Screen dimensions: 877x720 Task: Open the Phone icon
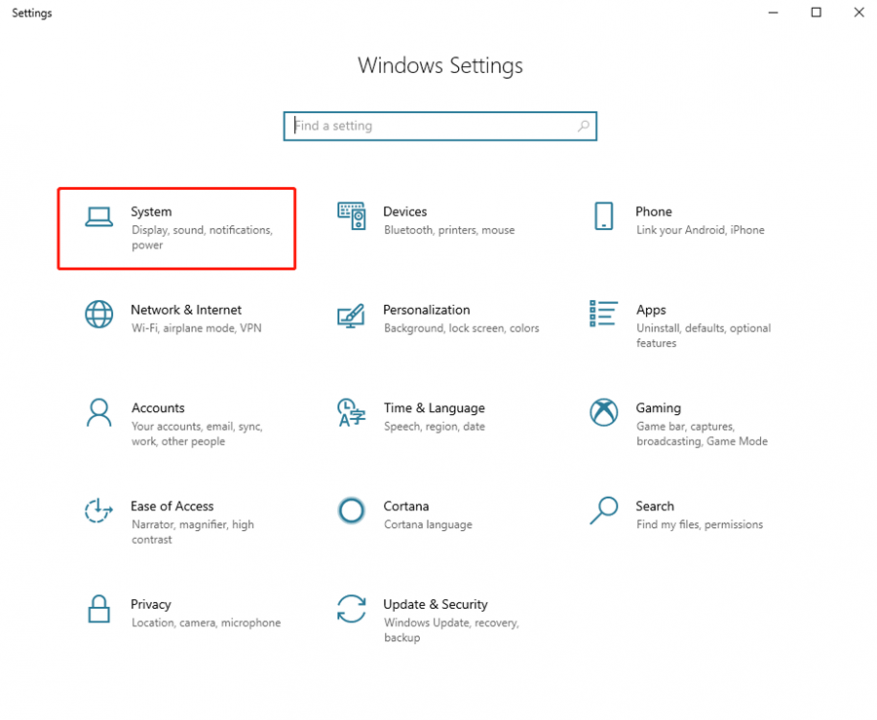[x=603, y=216]
